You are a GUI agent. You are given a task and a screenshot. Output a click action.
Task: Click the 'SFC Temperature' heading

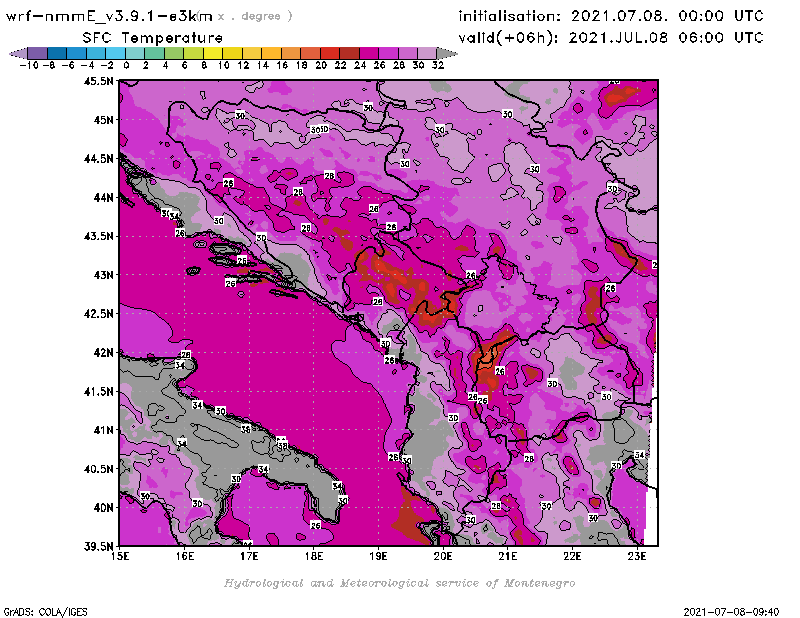[x=153, y=38]
